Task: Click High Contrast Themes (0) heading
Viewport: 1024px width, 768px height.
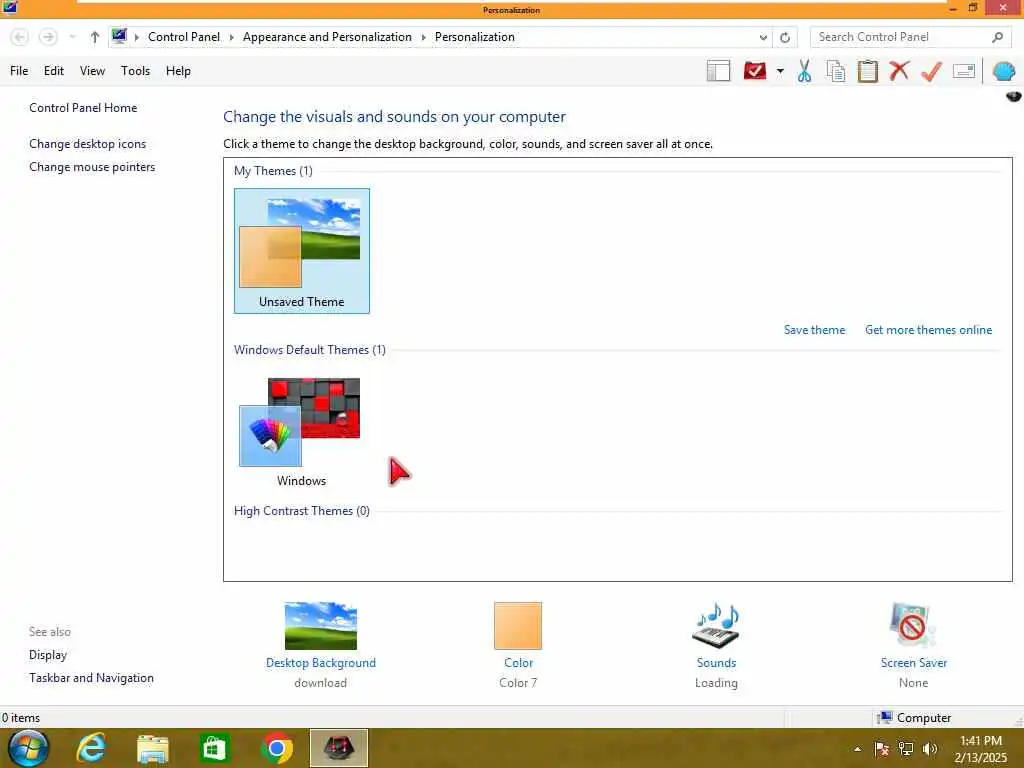Action: click(x=302, y=511)
